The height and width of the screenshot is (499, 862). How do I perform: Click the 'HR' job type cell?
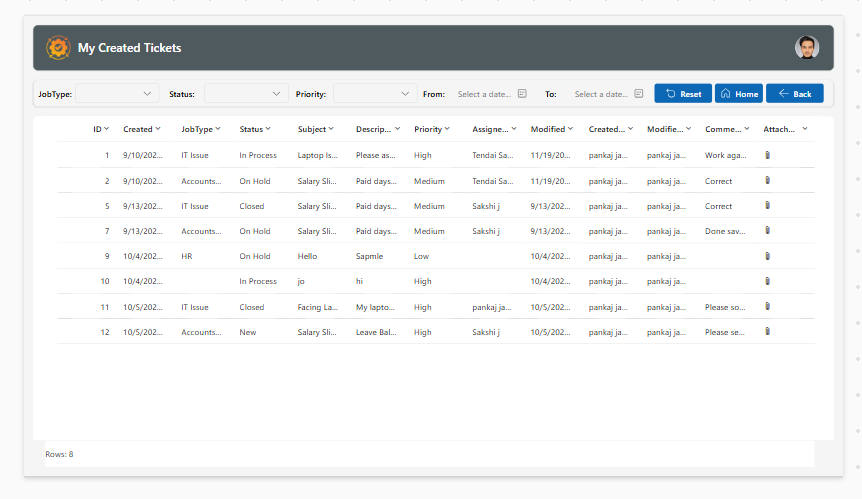point(187,256)
